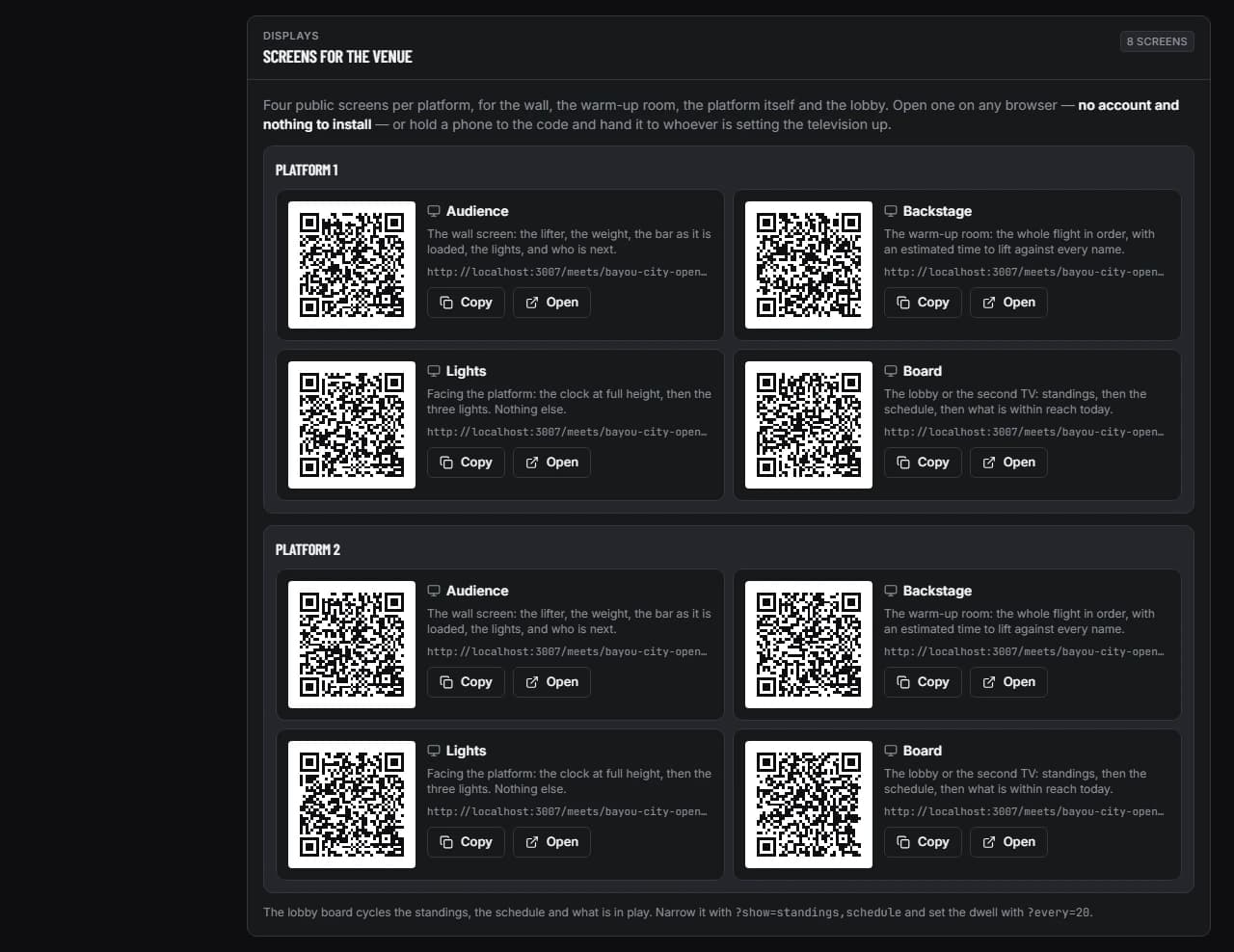Click the monitor icon beside Platform 2 Board
The height and width of the screenshot is (952, 1234).
tap(891, 751)
